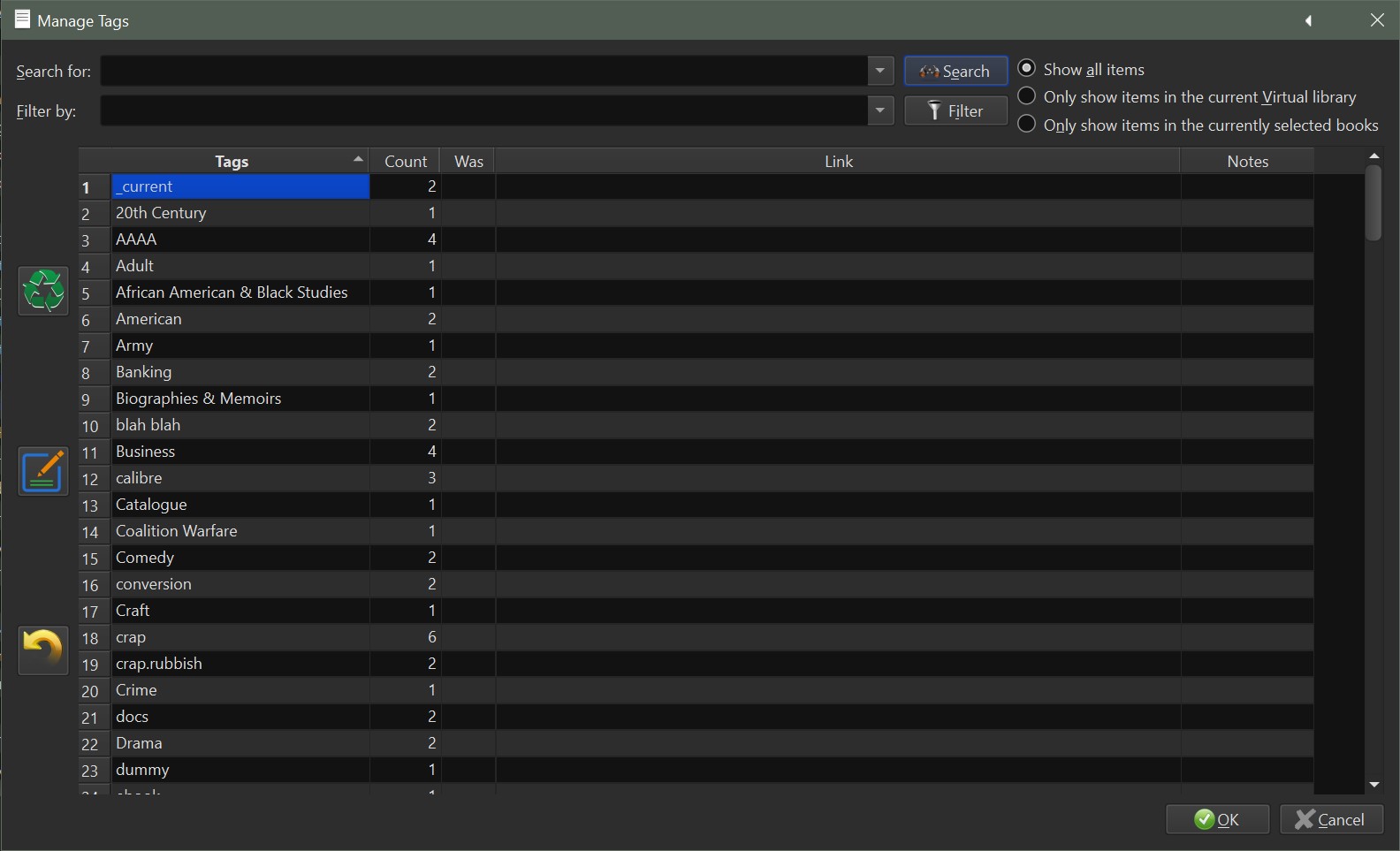
Task: Select the Banking tag
Action: (240, 372)
